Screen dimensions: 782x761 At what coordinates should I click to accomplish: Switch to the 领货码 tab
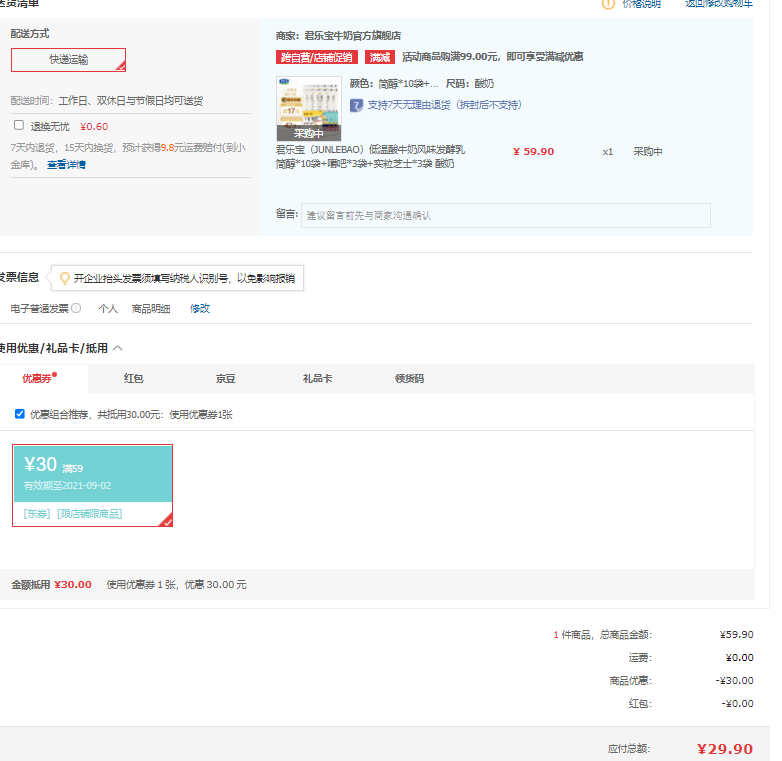pos(409,379)
